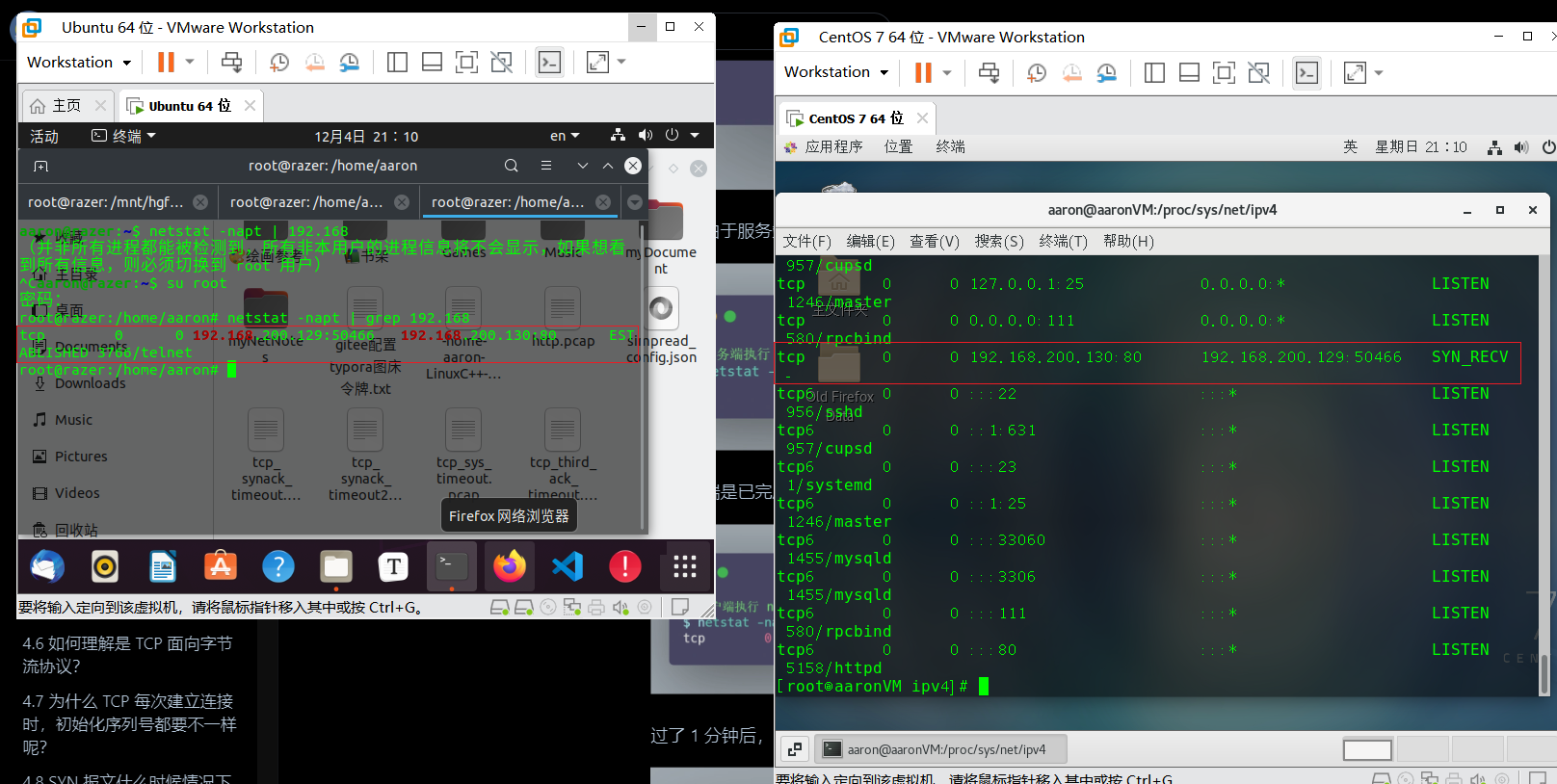Click the Ubuntu VMware printer status icon
The width and height of the screenshot is (1557, 784).
pos(596,608)
